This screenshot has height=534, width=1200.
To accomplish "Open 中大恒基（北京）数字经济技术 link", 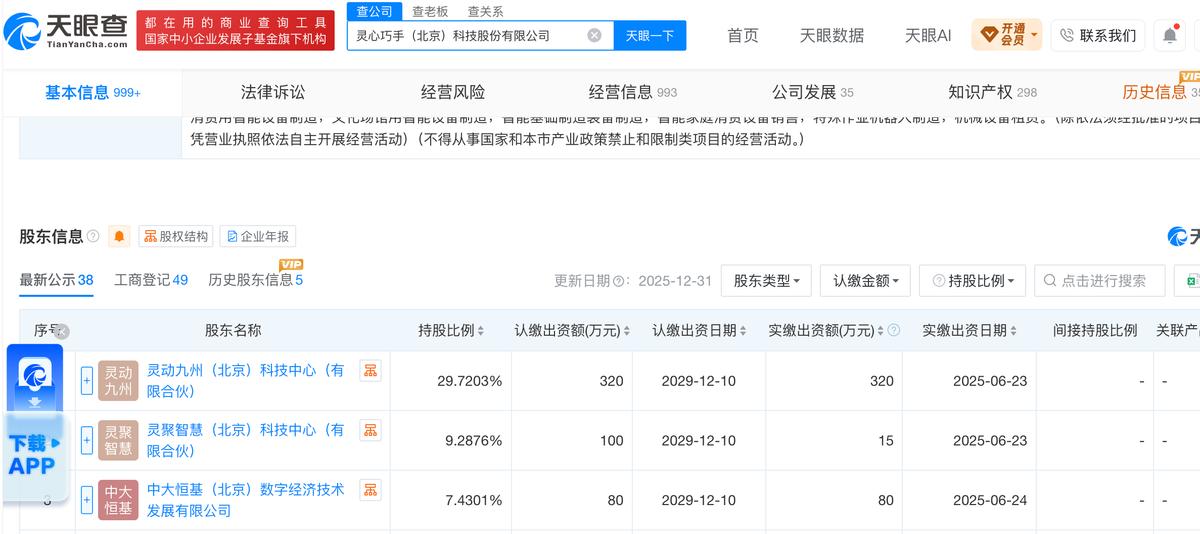I will tap(246, 500).
